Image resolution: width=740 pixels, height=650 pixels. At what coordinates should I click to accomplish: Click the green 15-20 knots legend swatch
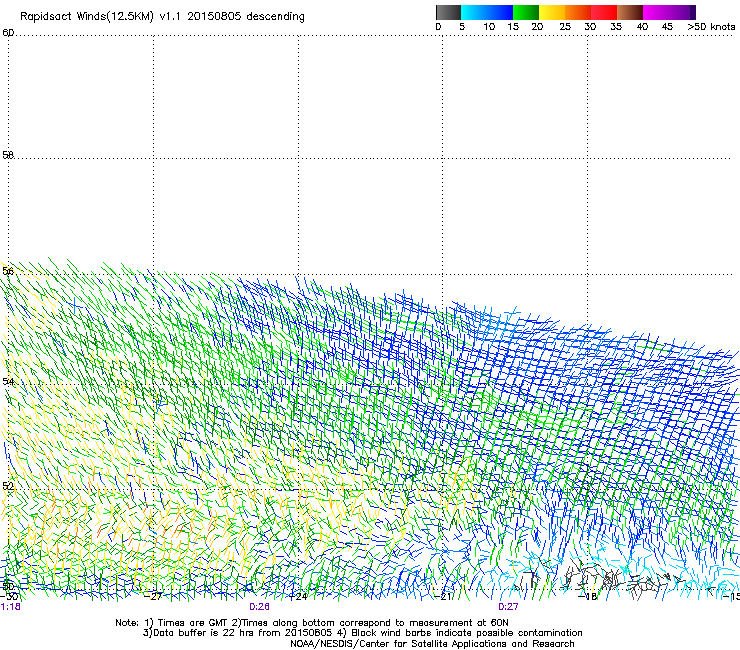526,12
